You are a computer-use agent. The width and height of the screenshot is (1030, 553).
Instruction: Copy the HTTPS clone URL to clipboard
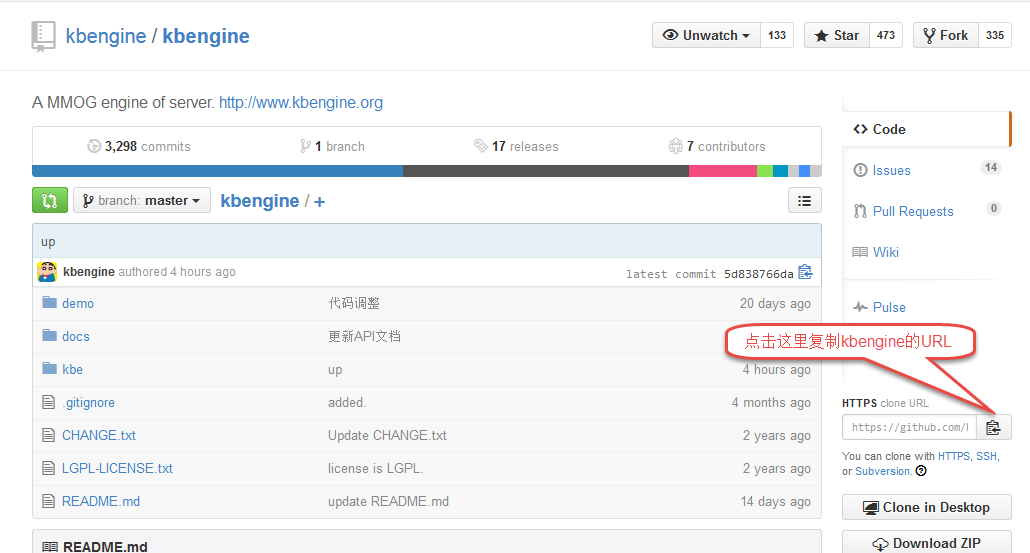[993, 427]
